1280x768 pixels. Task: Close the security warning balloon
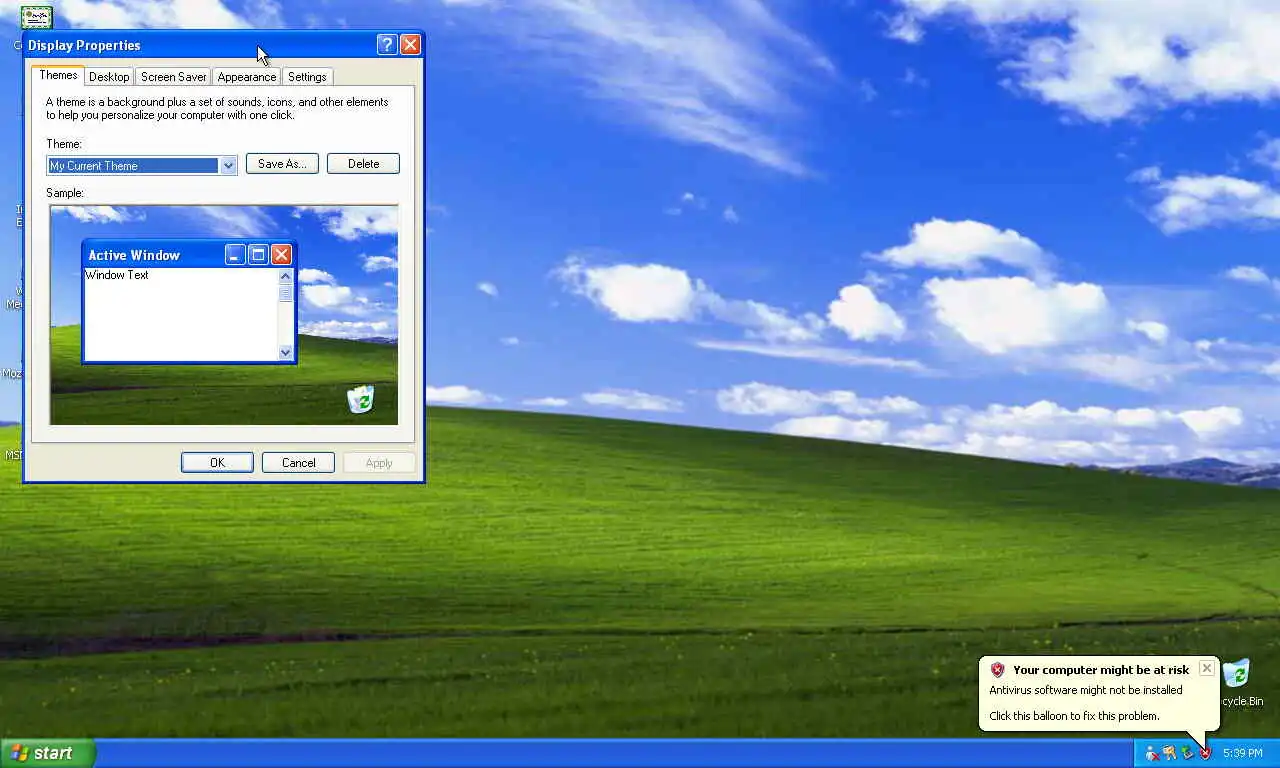[x=1207, y=668]
